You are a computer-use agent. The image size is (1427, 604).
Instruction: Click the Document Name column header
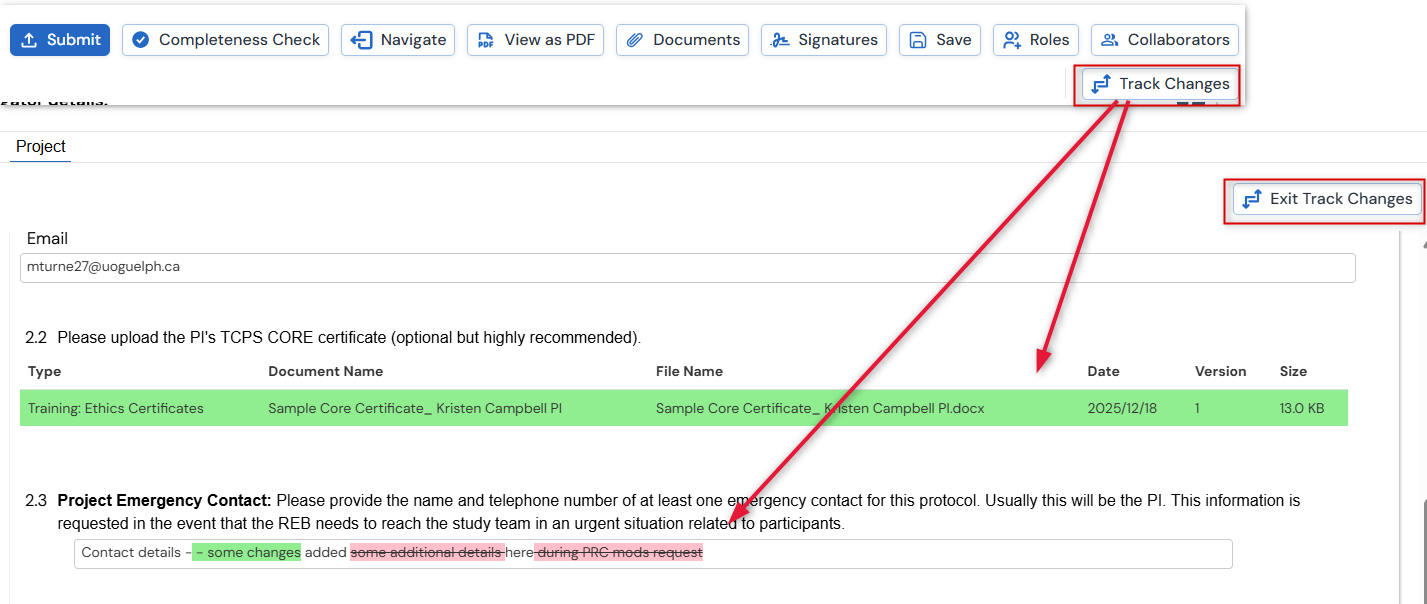click(x=326, y=371)
